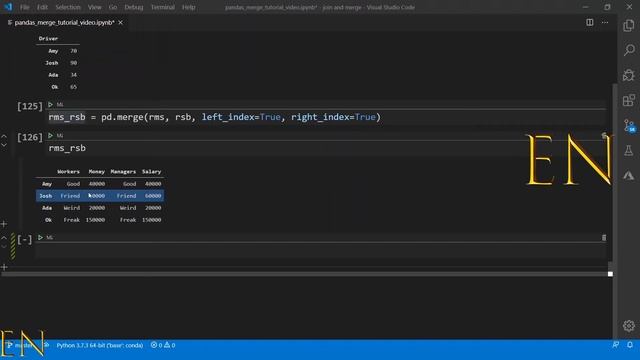Select the Python 3.7.3 64-bit interpreter
The height and width of the screenshot is (360, 640).
click(100, 345)
